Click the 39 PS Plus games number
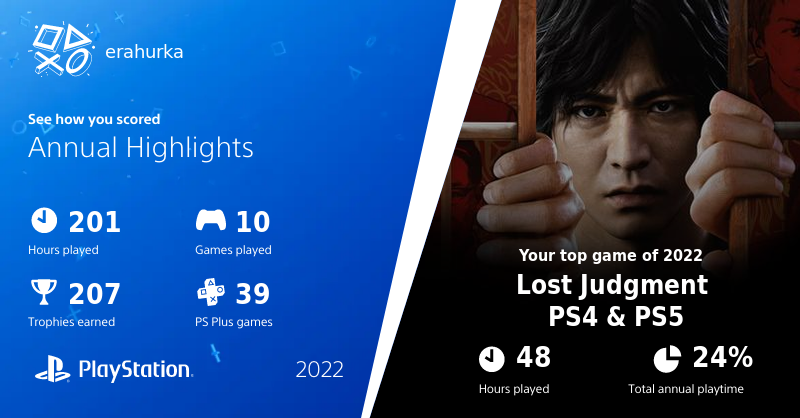 point(253,293)
